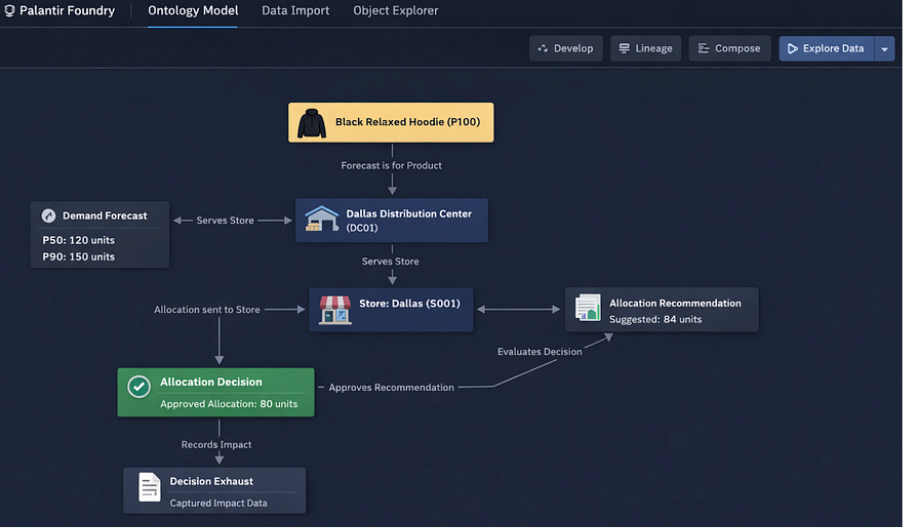Image resolution: width=903 pixels, height=528 pixels.
Task: Click the Dallas Distribution Center warehouse icon
Action: (321, 219)
